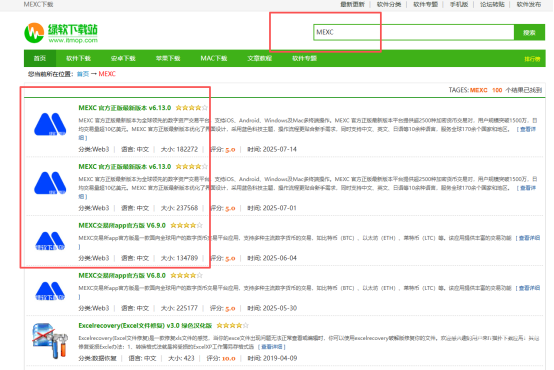This screenshot has height=370, width=554.
Task: Select 软件下载 in the green navigation bar
Action: [x=78, y=58]
